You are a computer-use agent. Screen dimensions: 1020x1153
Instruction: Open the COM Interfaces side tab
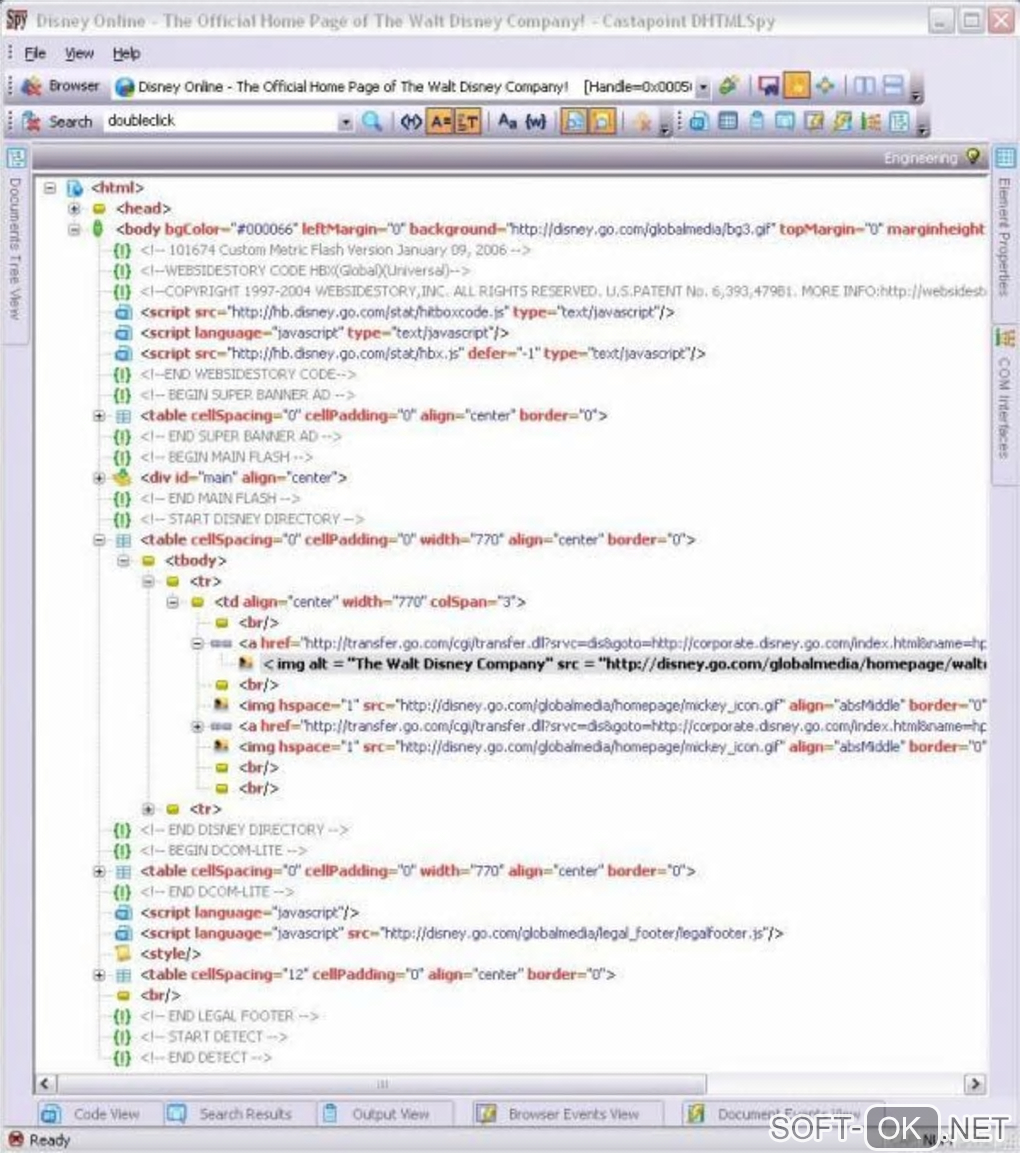click(1005, 406)
